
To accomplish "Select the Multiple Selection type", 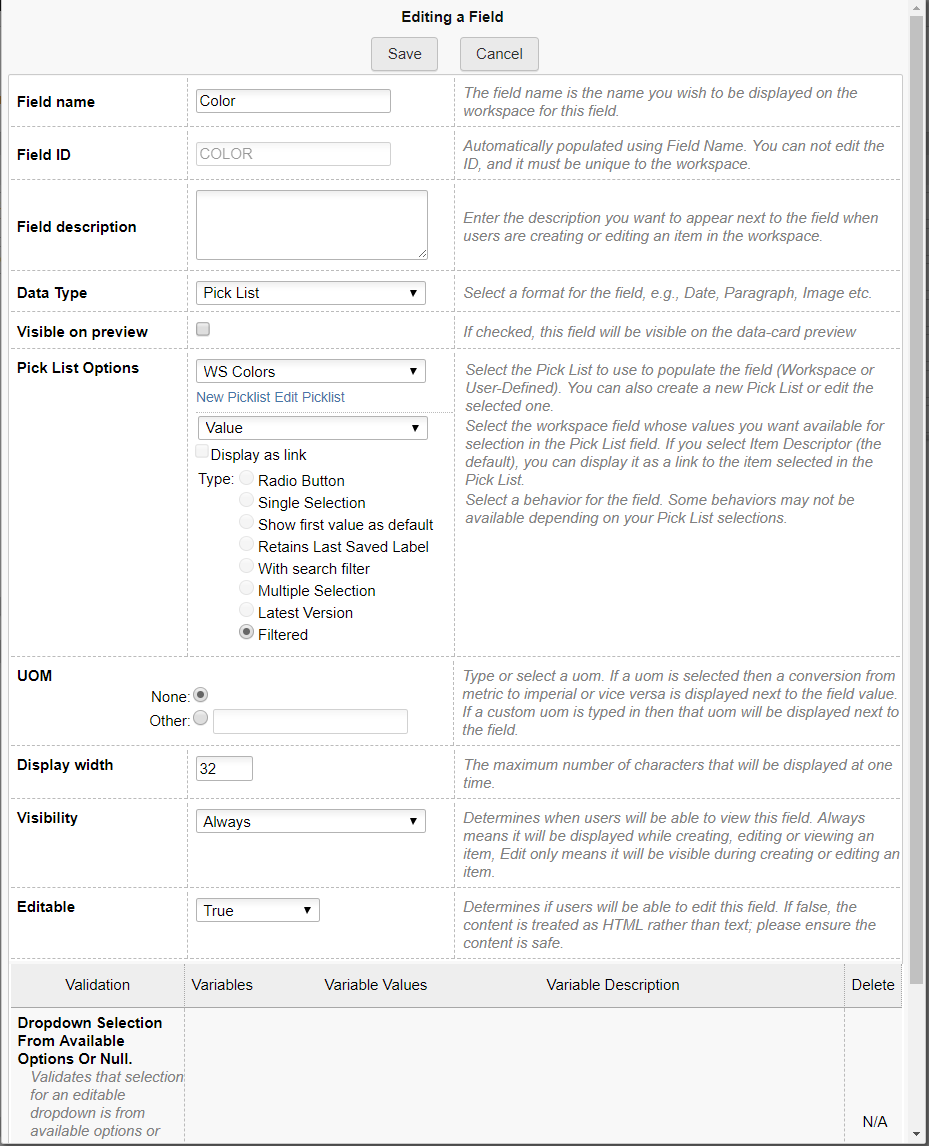I will coord(246,588).
